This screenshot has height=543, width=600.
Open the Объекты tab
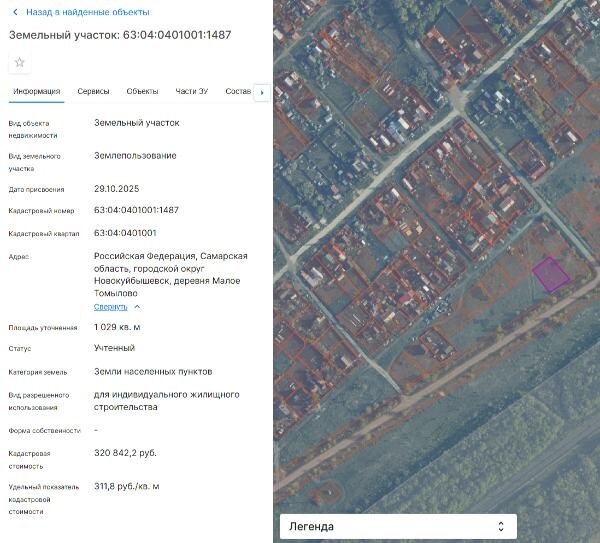(x=142, y=91)
